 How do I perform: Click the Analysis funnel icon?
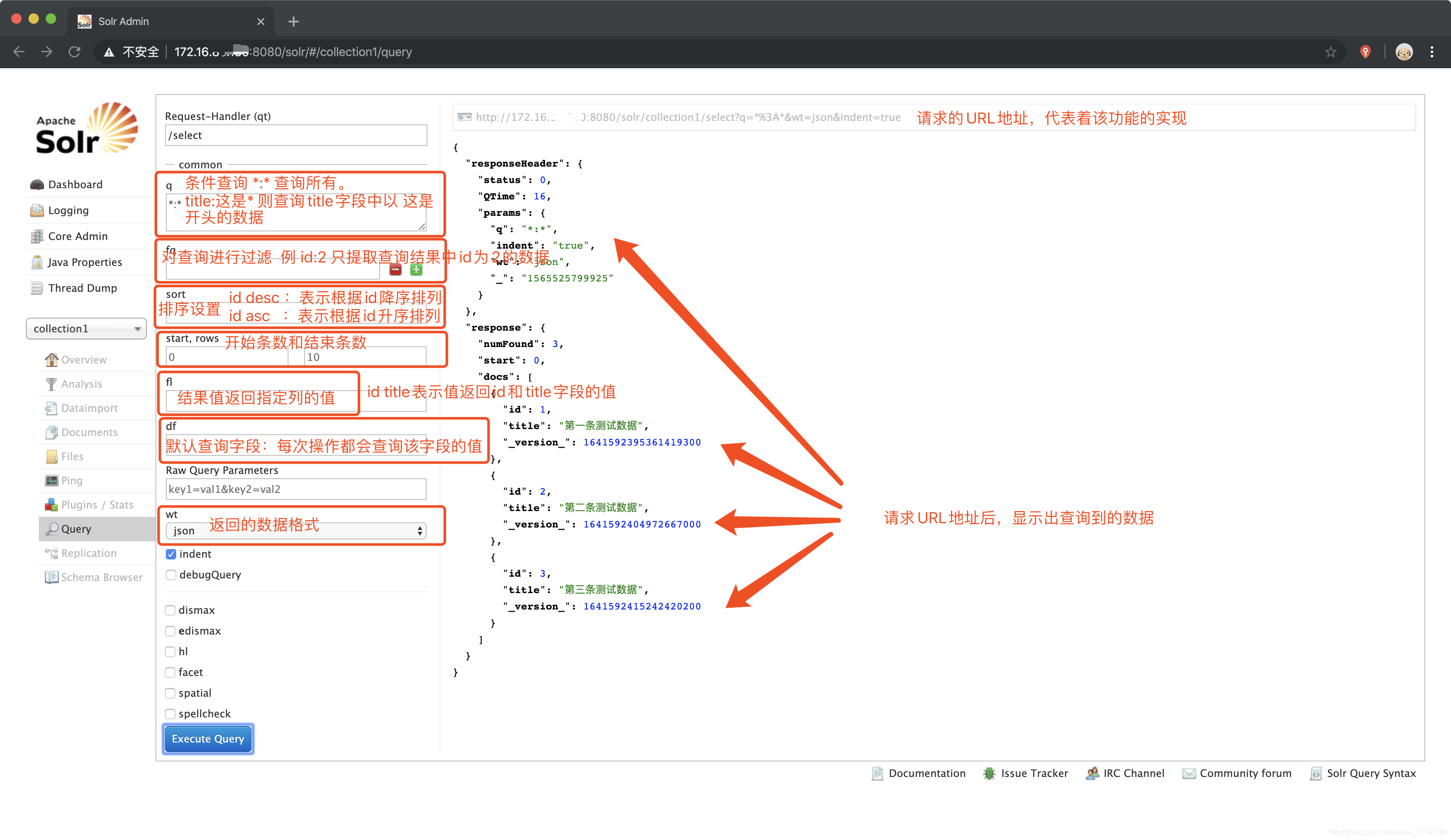click(51, 384)
